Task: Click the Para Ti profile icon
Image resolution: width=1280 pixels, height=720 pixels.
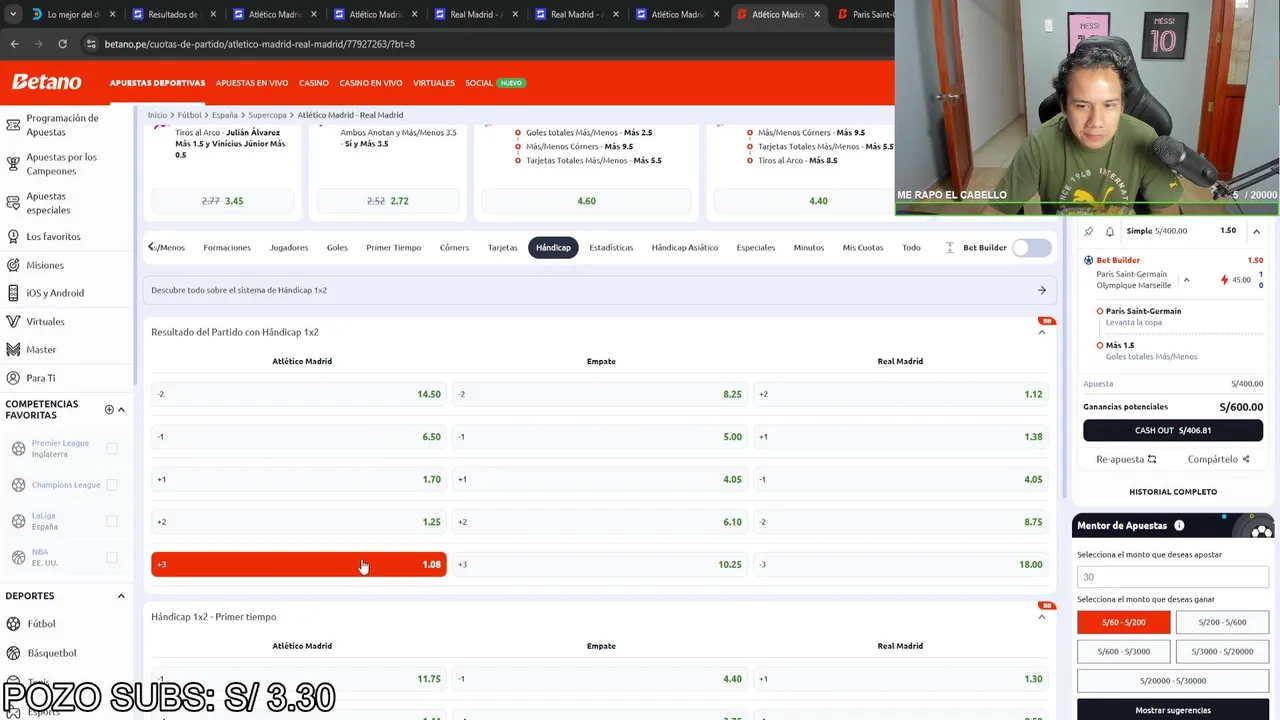Action: pyautogui.click(x=13, y=378)
